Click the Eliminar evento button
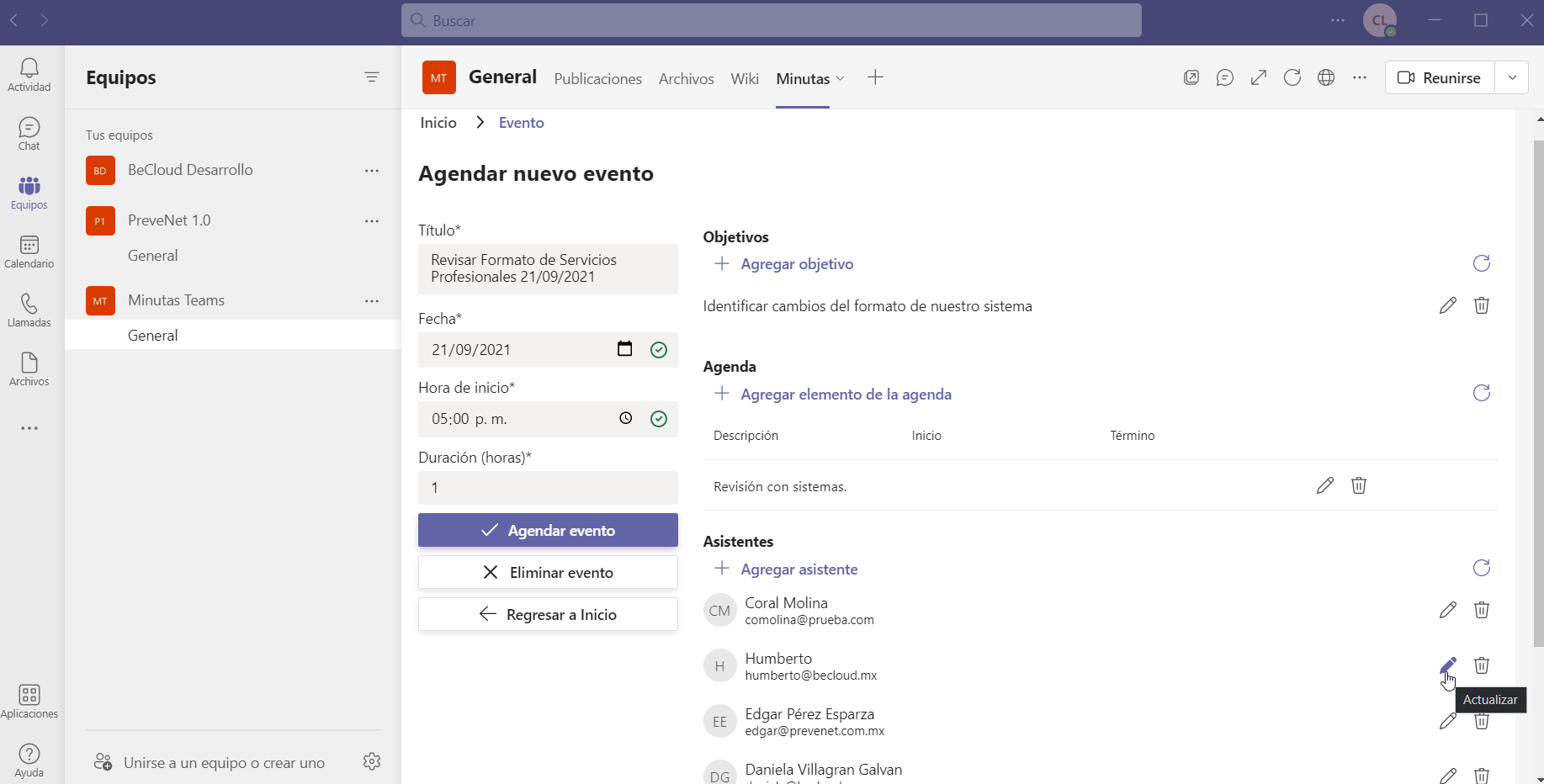The image size is (1544, 784). pos(548,572)
